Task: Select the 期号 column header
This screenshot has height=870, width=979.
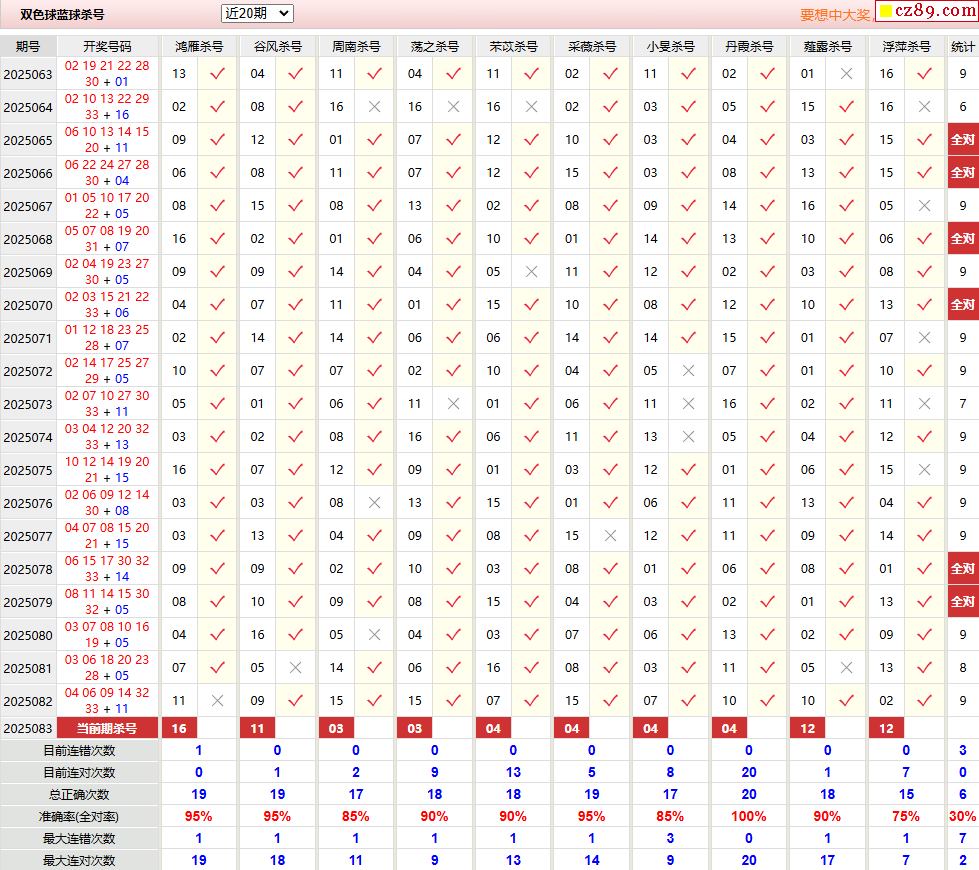Action: (x=28, y=47)
